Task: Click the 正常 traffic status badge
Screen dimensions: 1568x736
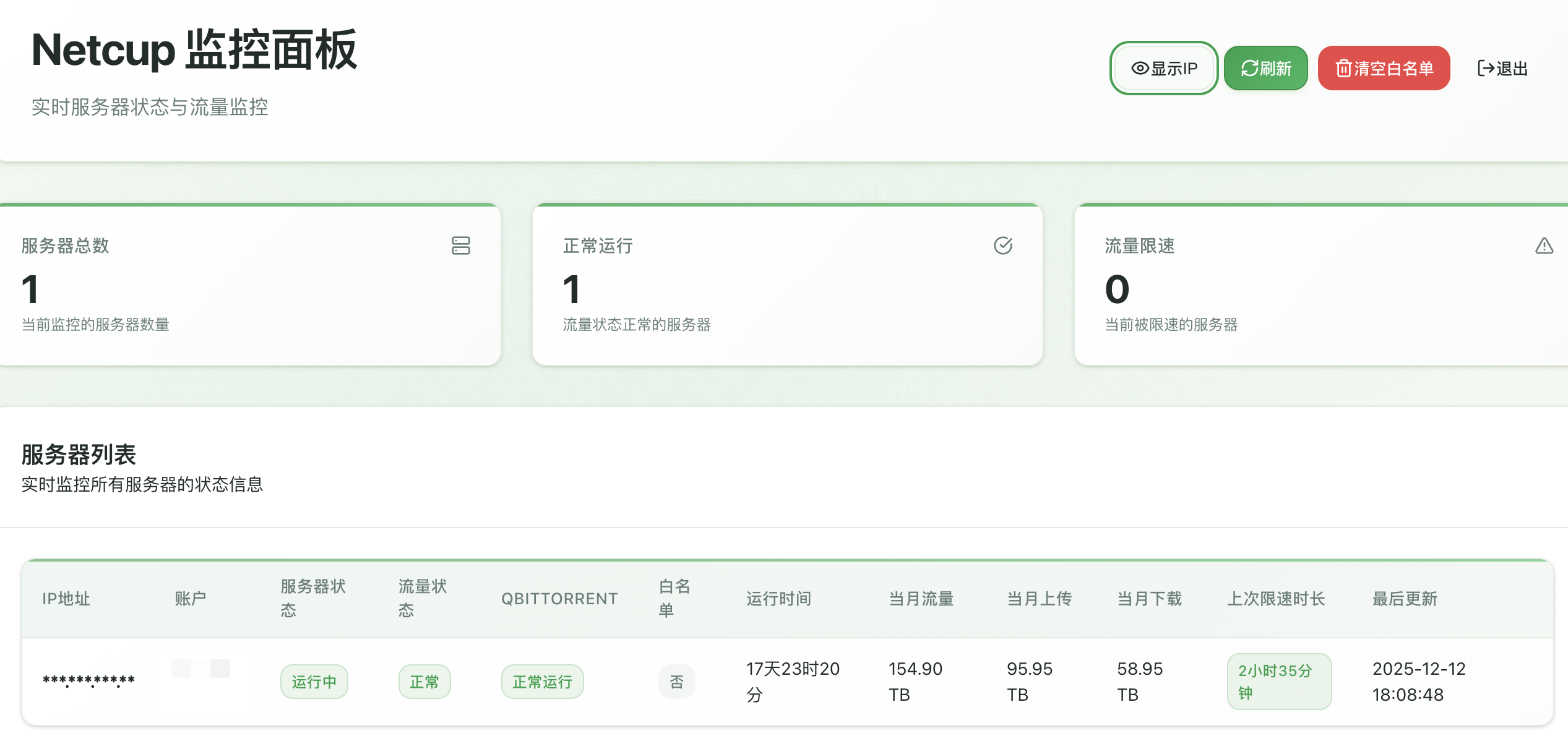Action: (424, 682)
